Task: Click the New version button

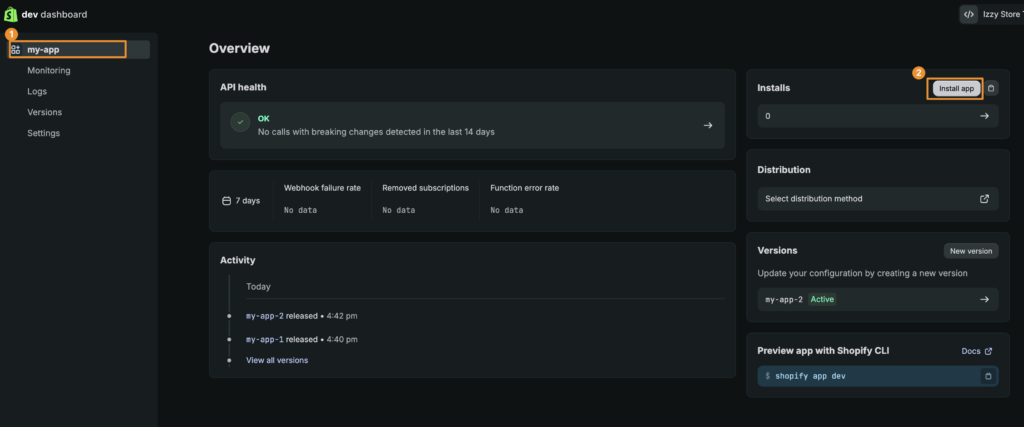Action: coord(970,251)
